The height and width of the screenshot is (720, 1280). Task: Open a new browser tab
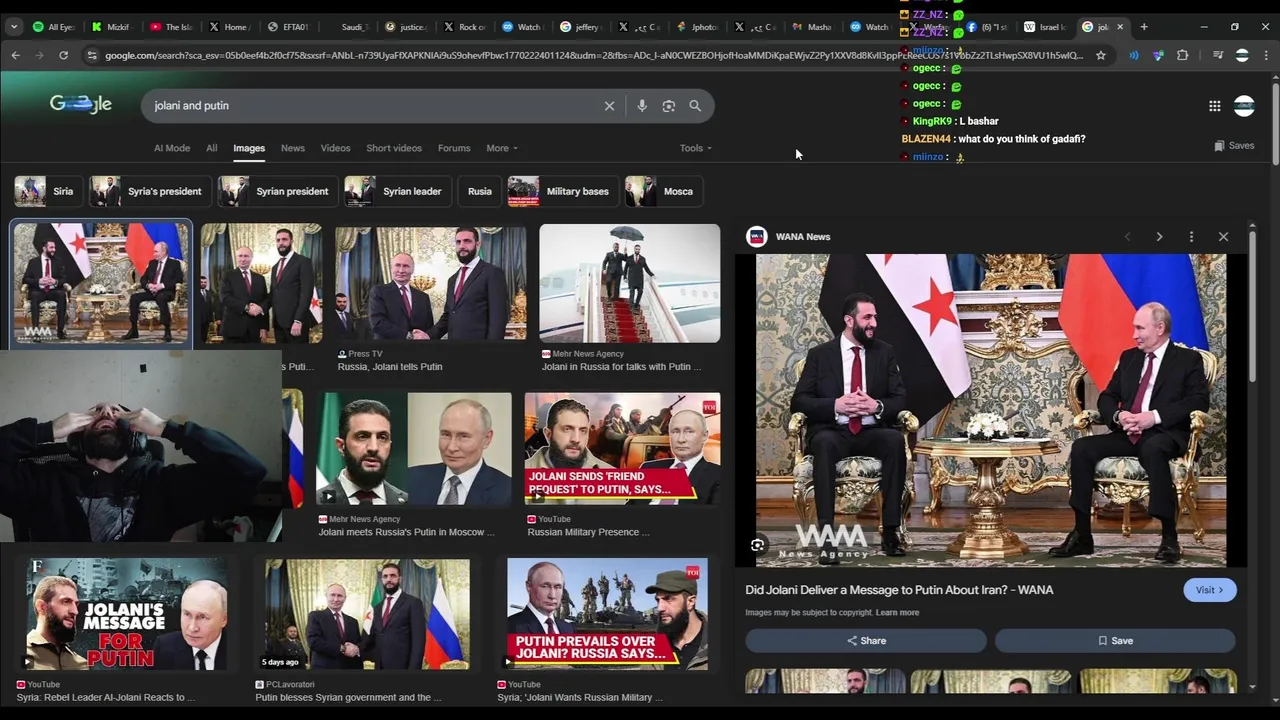pyautogui.click(x=1144, y=27)
